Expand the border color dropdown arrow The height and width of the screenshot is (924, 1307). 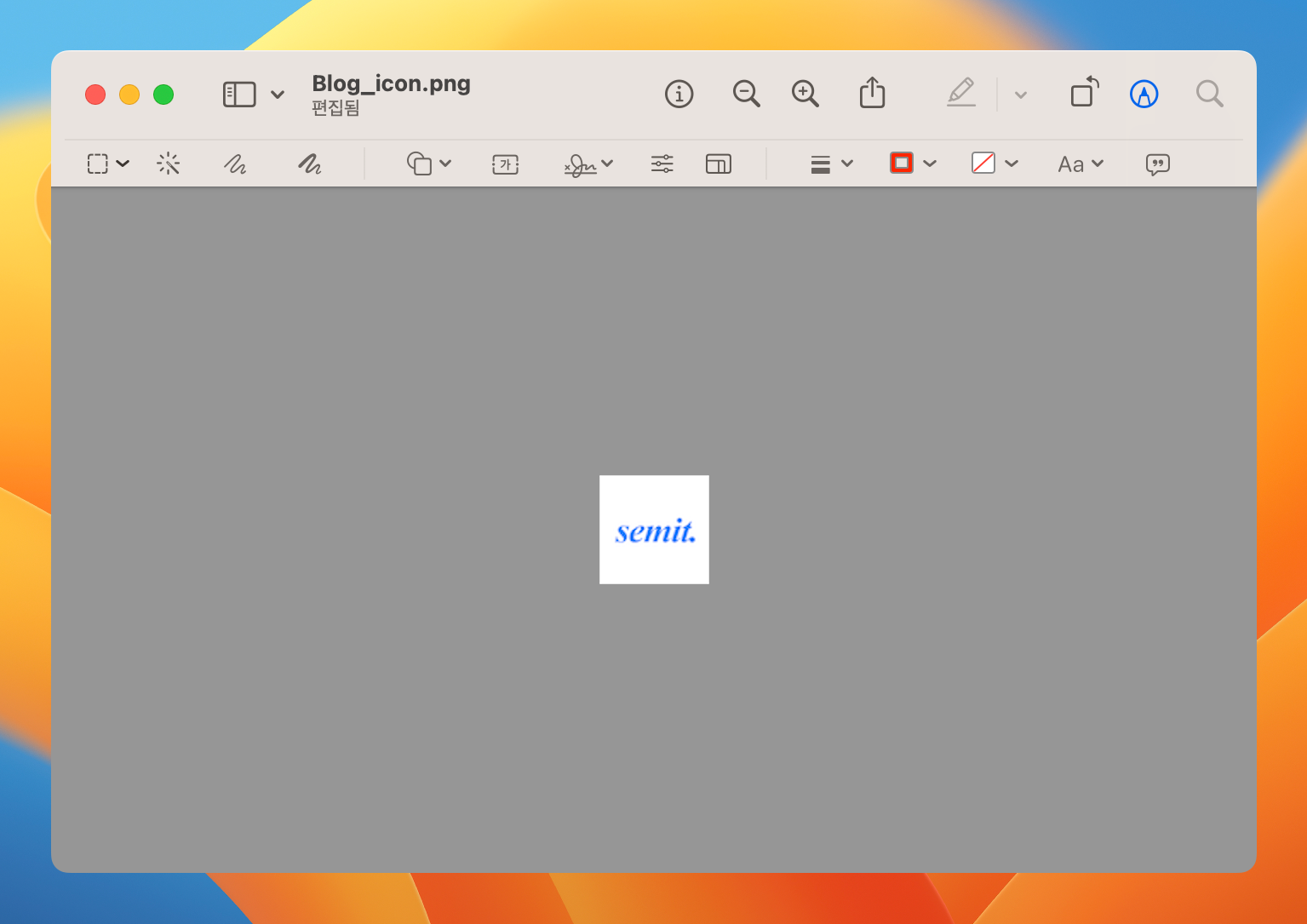[930, 164]
